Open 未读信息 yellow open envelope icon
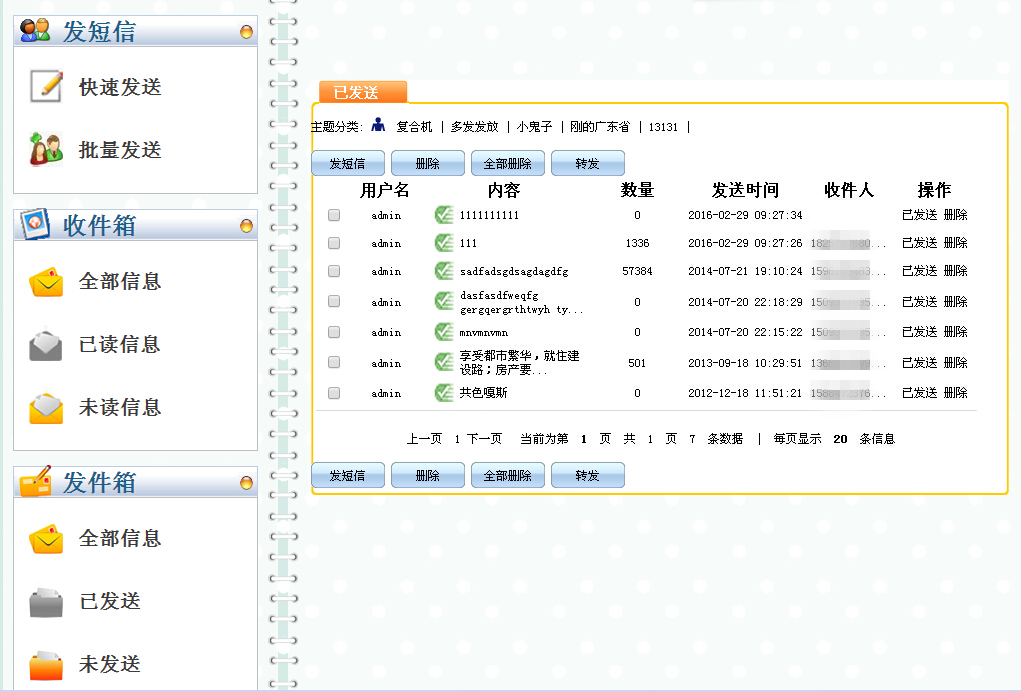The image size is (1021, 692). click(46, 408)
